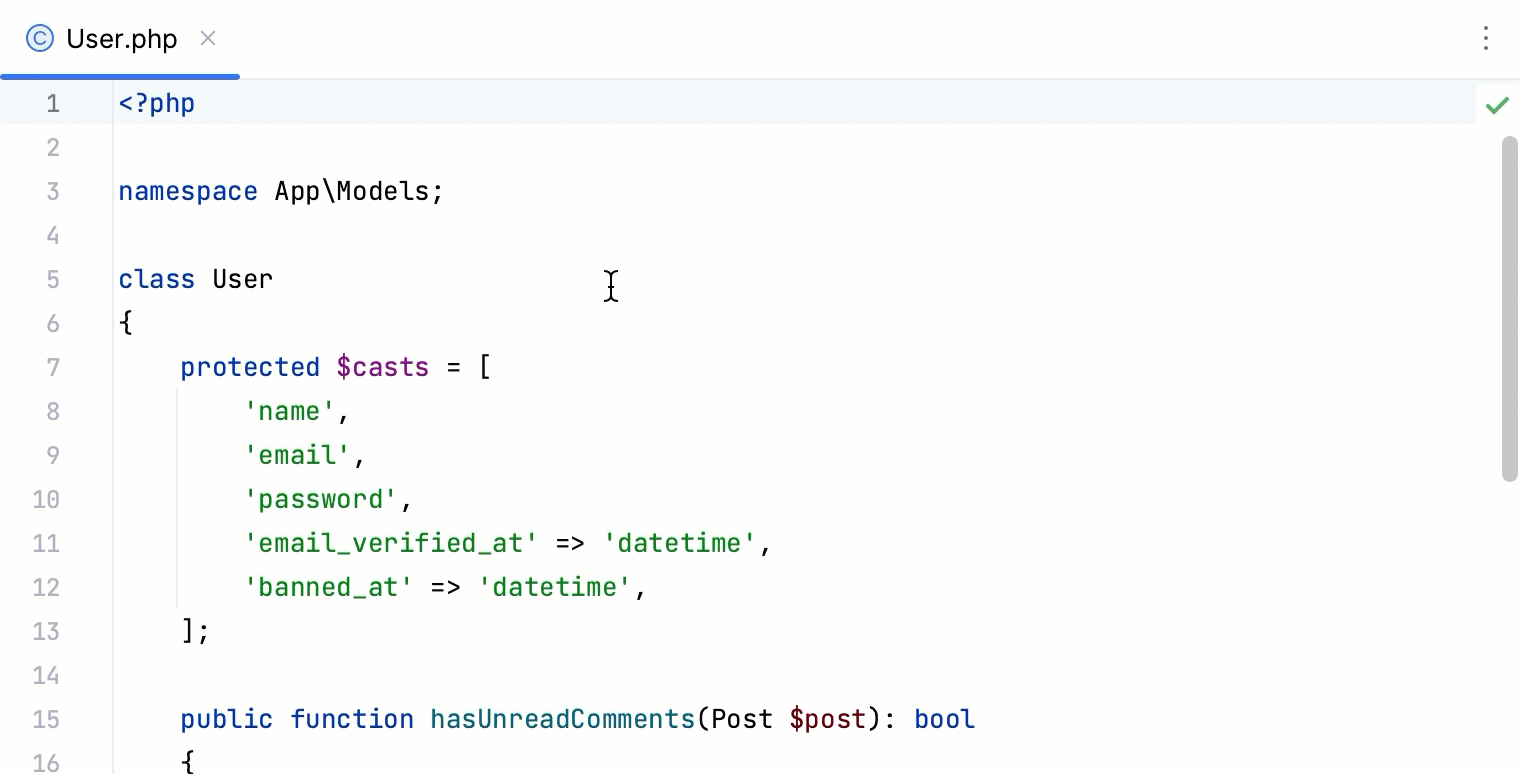Click the App\Models namespace reference
The height and width of the screenshot is (774, 1520).
pos(356,191)
